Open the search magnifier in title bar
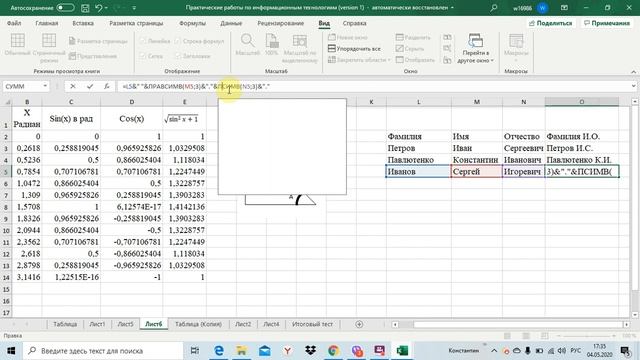The width and height of the screenshot is (640, 360). point(494,8)
